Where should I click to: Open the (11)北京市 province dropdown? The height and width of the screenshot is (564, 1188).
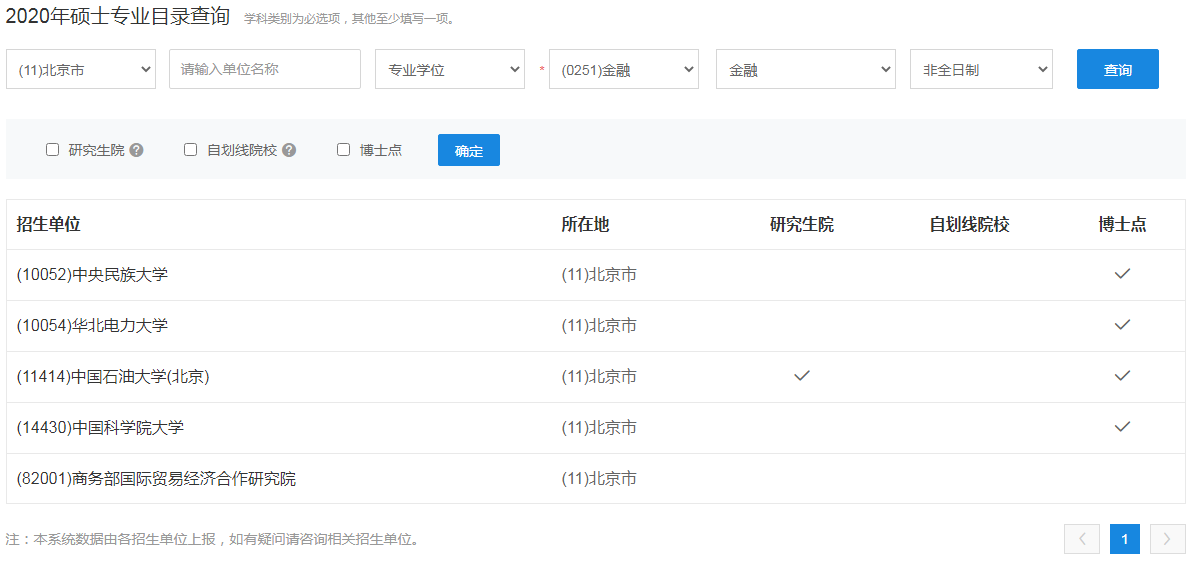pos(81,70)
